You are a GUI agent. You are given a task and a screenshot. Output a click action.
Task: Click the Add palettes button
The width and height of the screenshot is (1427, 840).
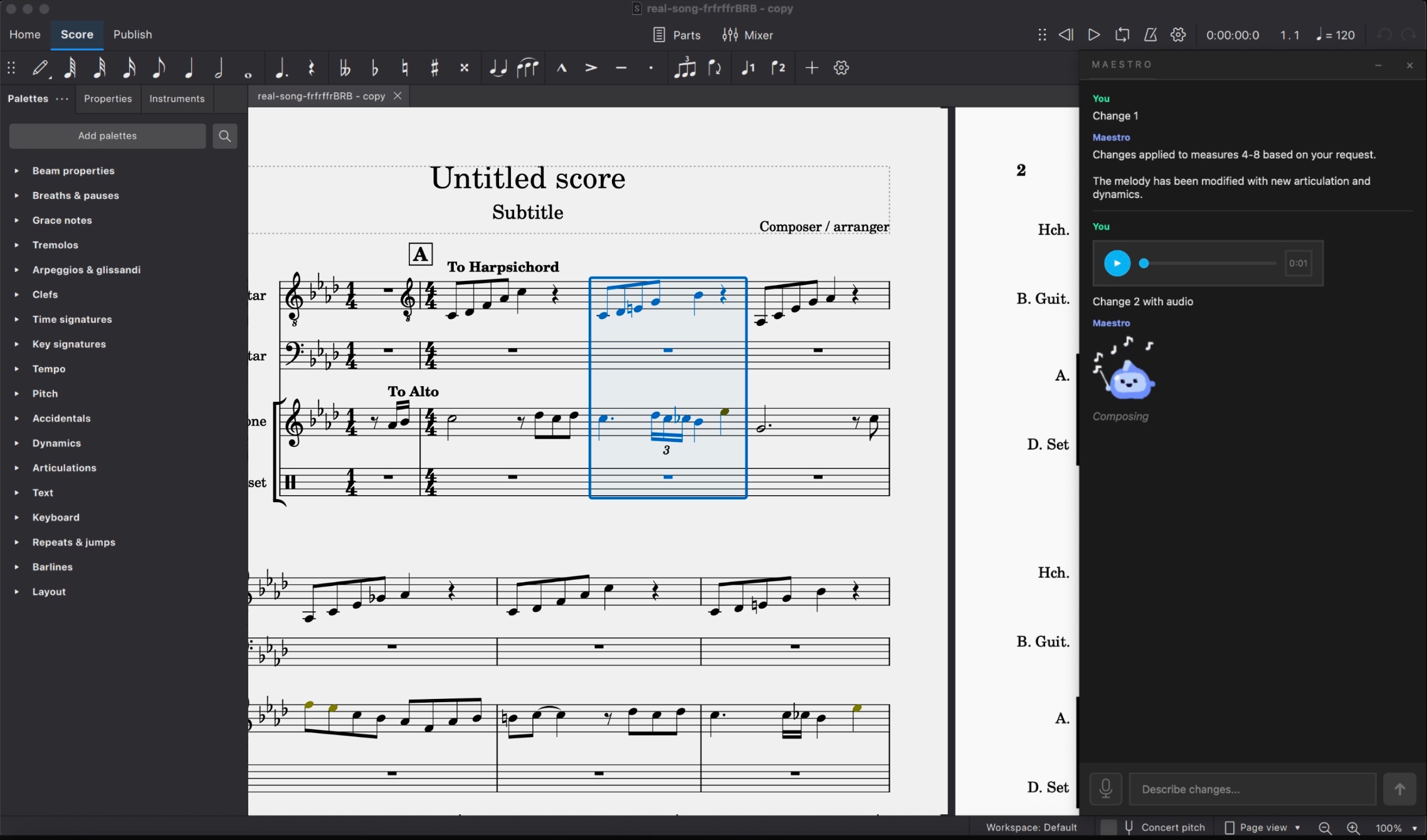point(107,136)
